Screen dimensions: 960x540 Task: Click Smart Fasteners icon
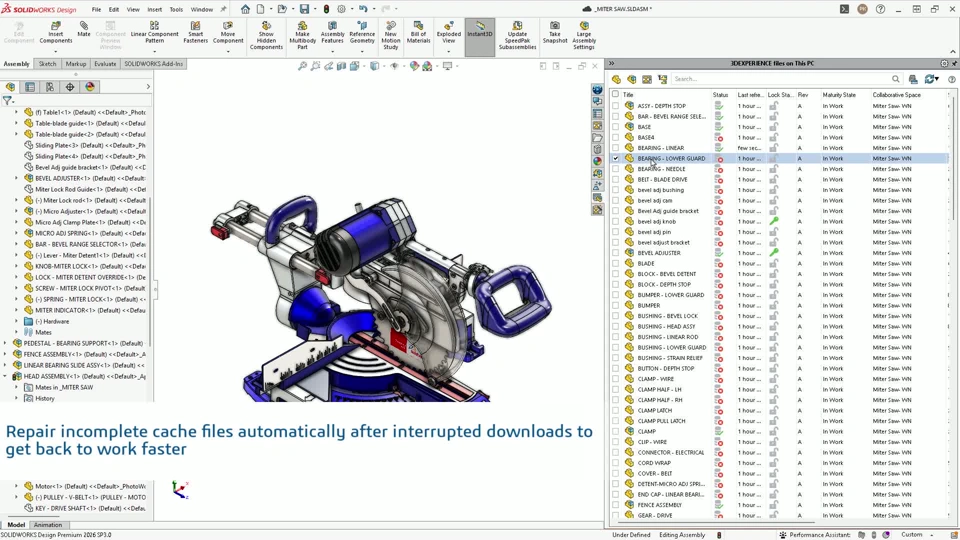(x=195, y=33)
